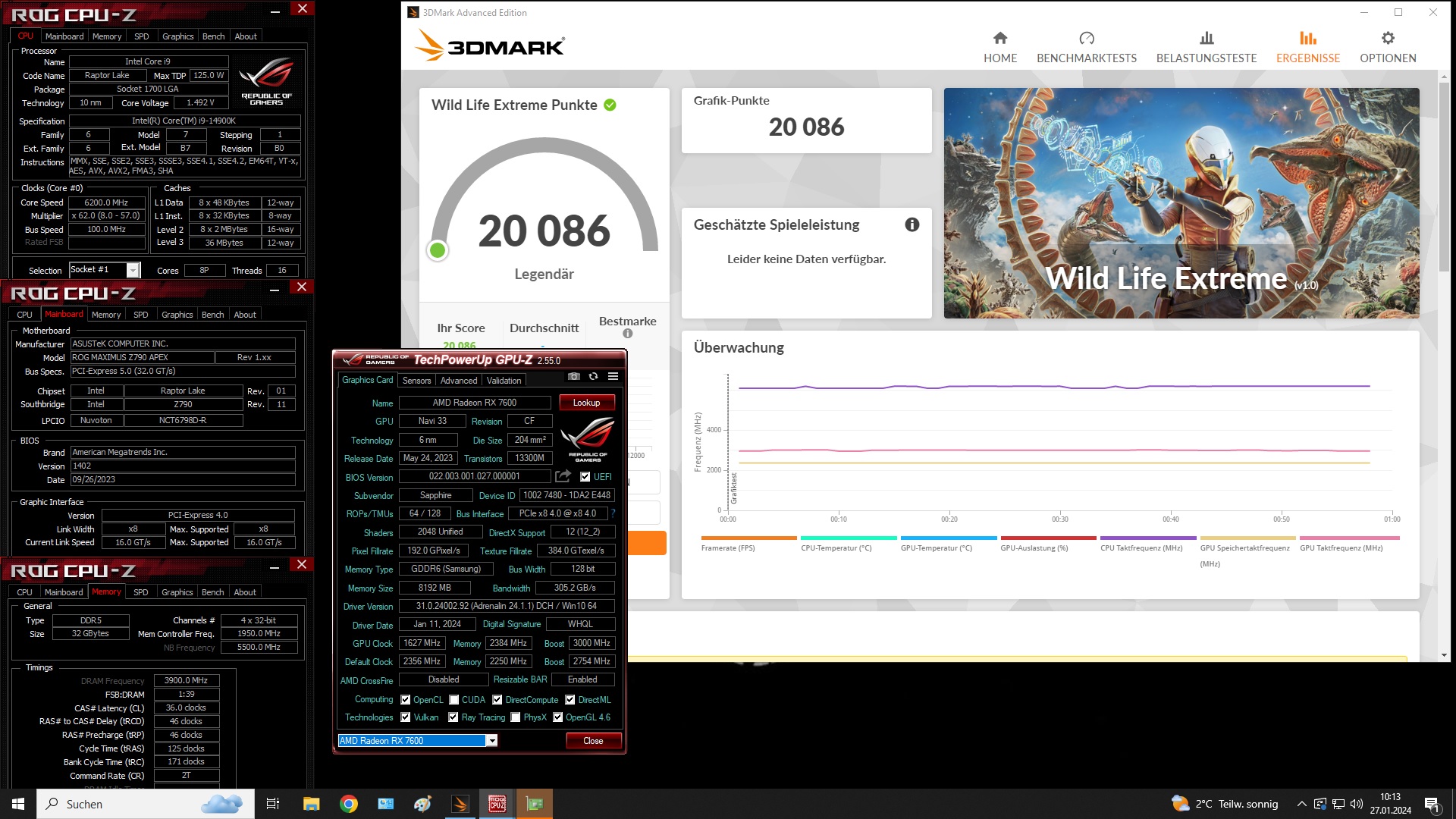Image resolution: width=1456 pixels, height=819 pixels.
Task: Open the About tab in top CPU-Z window
Action: pos(246,36)
